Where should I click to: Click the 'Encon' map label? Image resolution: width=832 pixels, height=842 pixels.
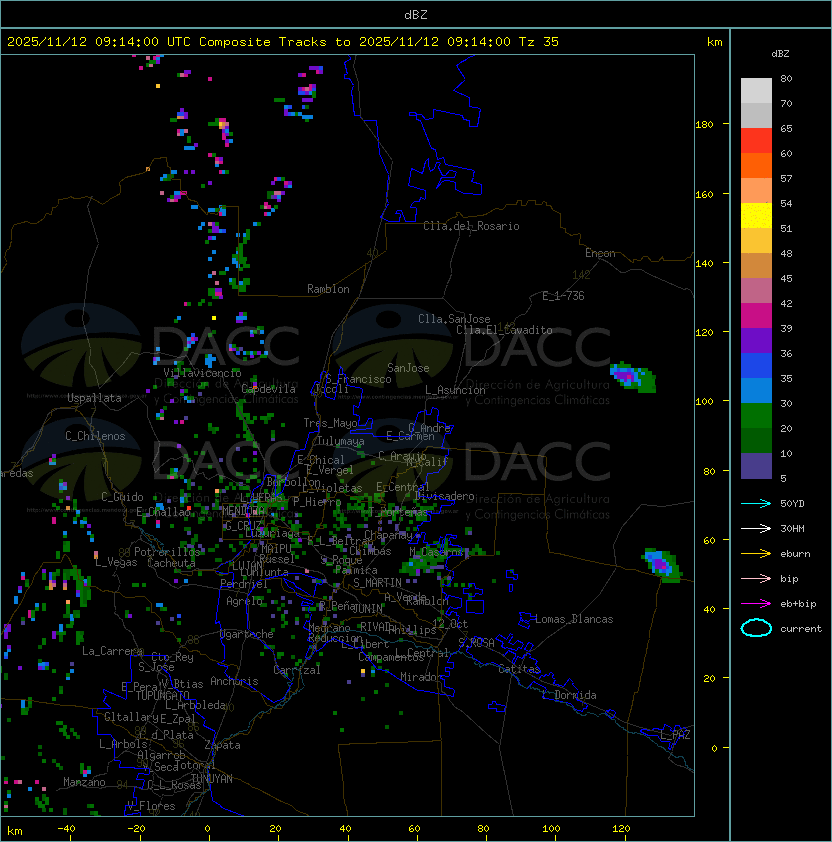600,253
